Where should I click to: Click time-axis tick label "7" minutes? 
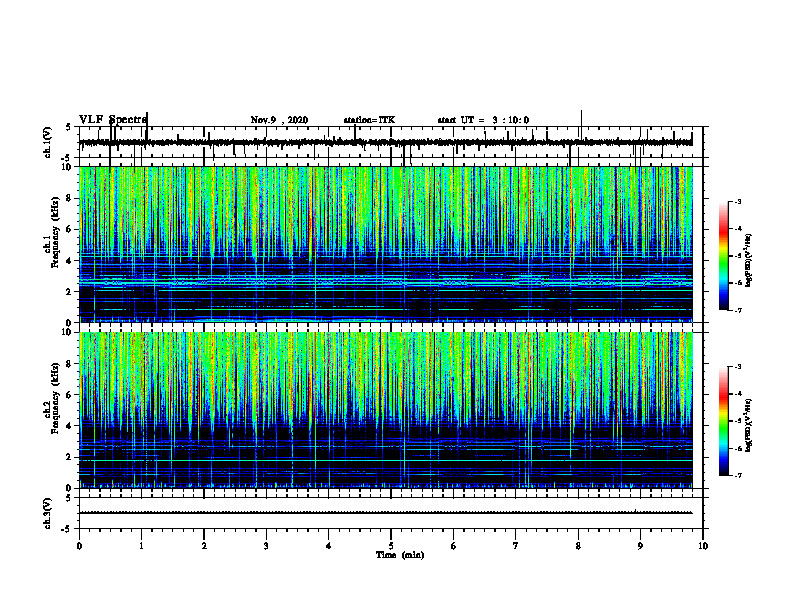(x=516, y=546)
